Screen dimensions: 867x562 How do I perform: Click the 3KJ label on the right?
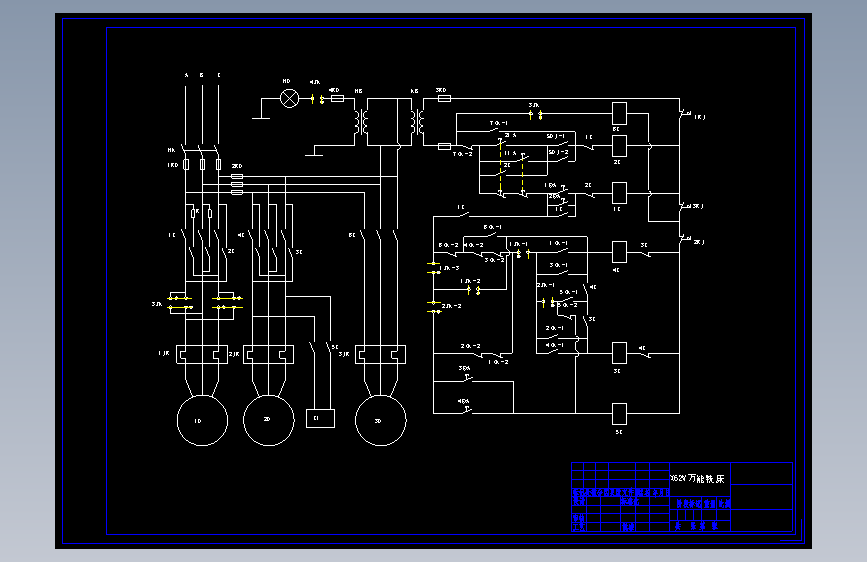point(698,206)
